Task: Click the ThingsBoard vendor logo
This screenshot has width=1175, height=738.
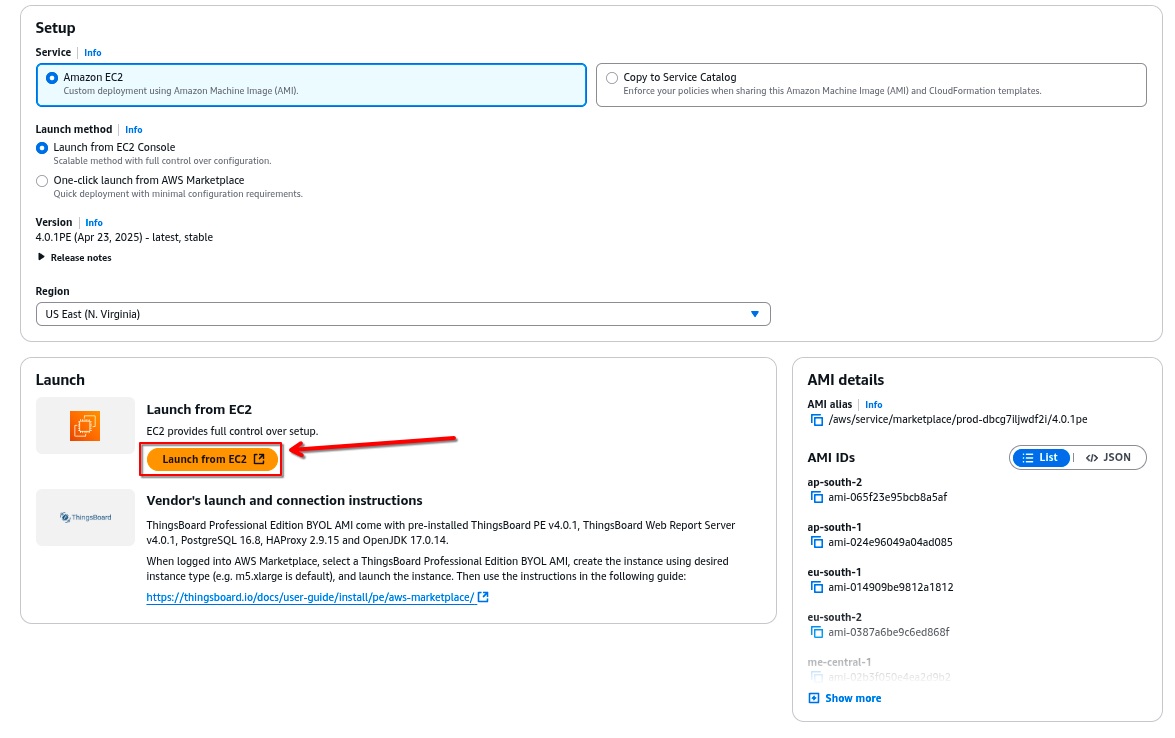Action: (85, 517)
